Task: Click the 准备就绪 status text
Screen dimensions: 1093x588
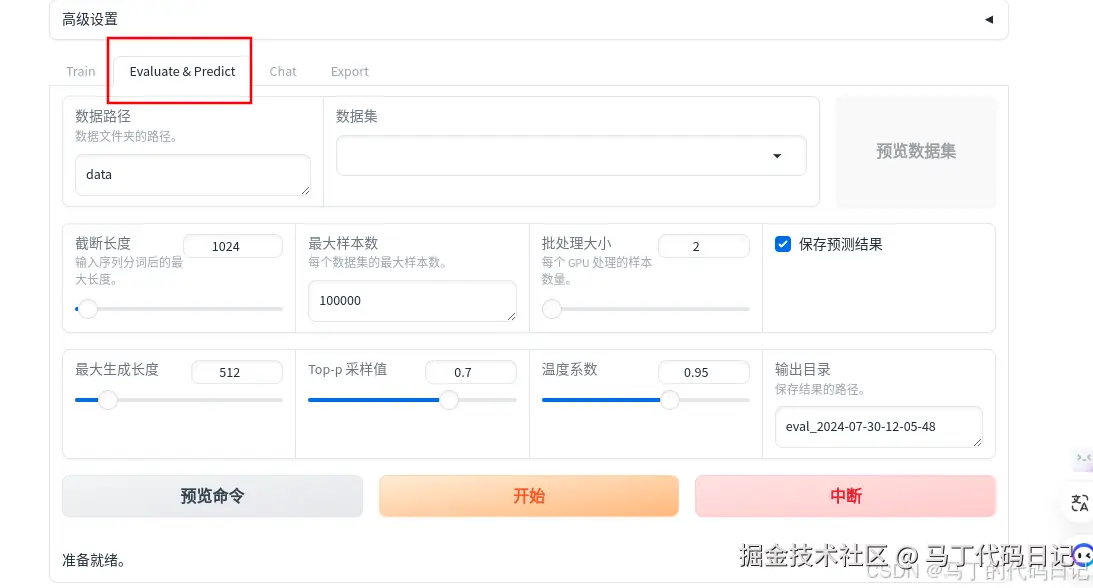Action: tap(93, 560)
